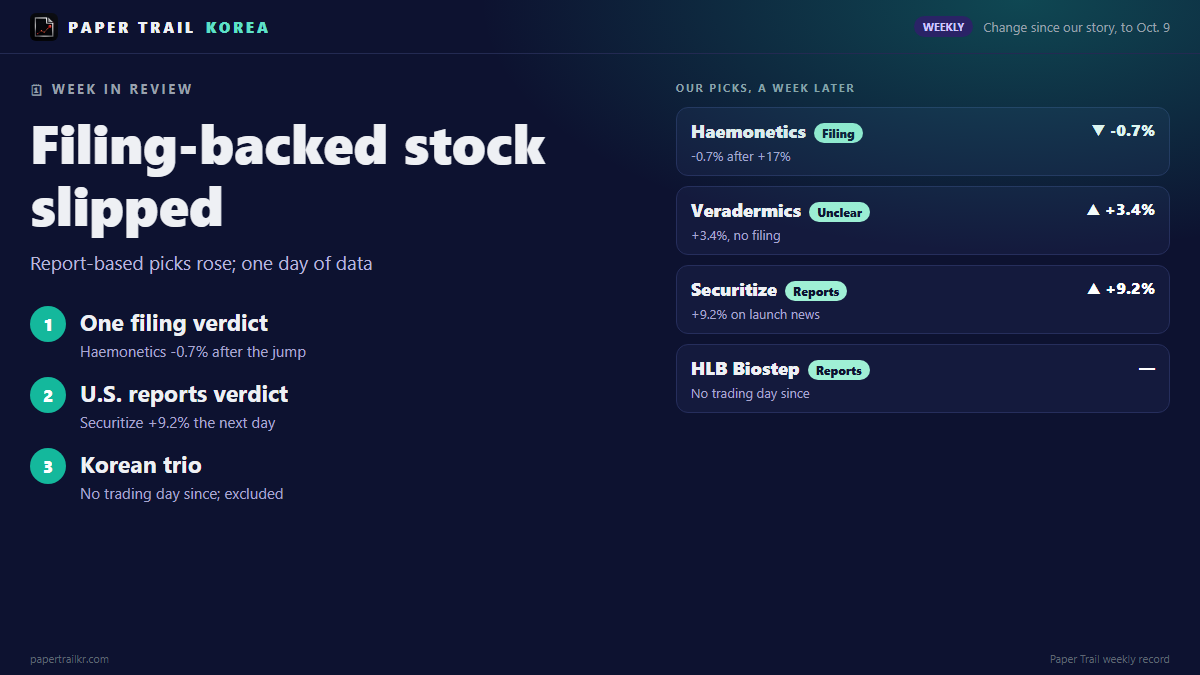Click the Haemonetics down-triangle indicator
The image size is (1200, 675).
coord(1098,131)
